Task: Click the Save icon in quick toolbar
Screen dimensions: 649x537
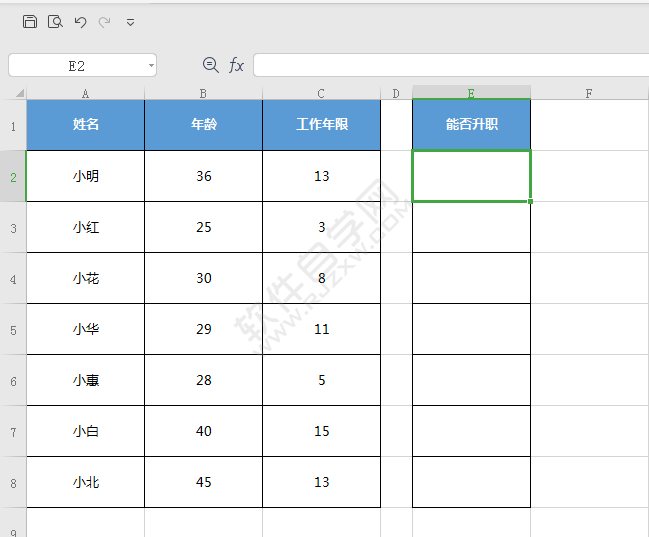Action: point(30,22)
